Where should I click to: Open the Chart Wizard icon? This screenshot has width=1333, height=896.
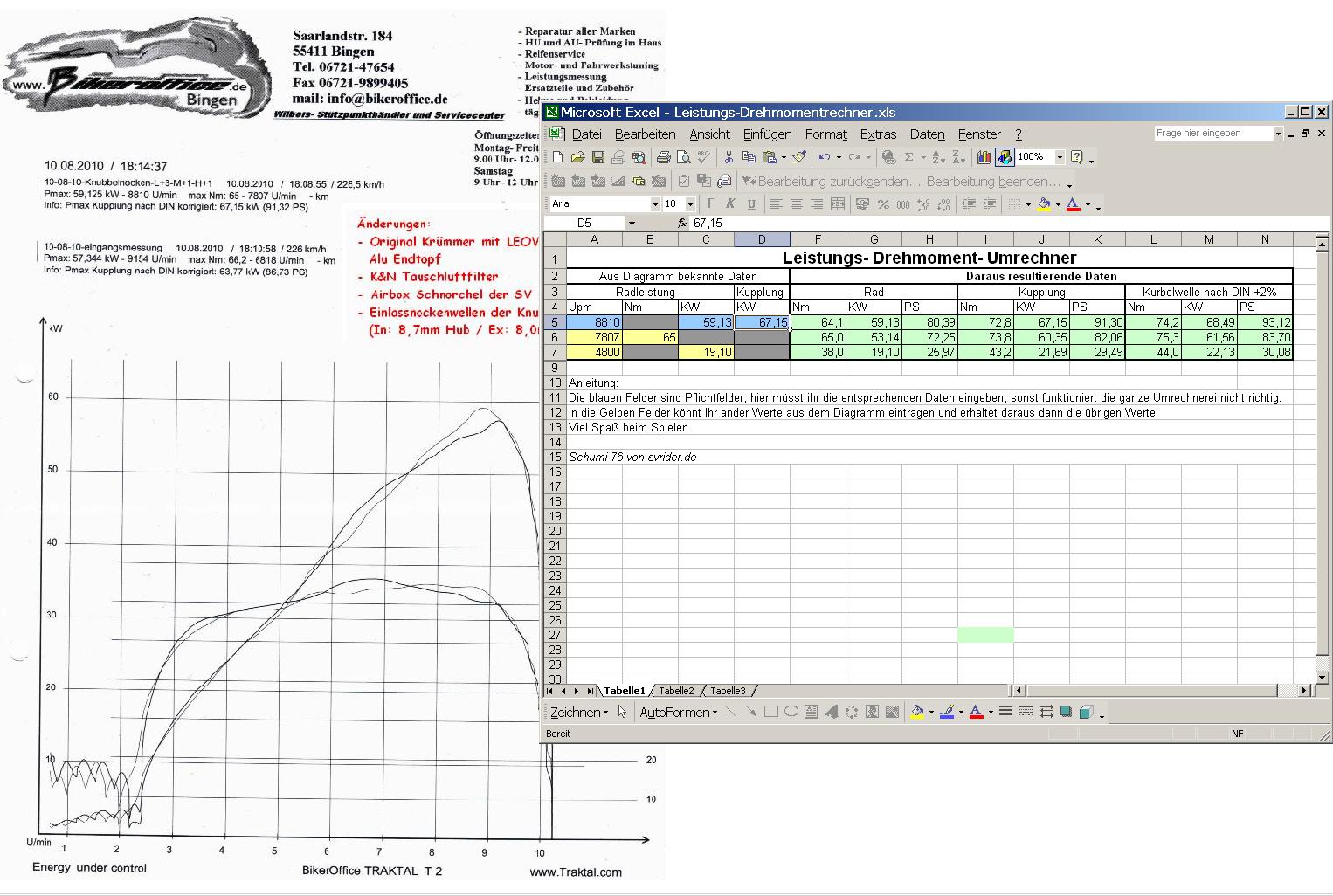coord(984,157)
